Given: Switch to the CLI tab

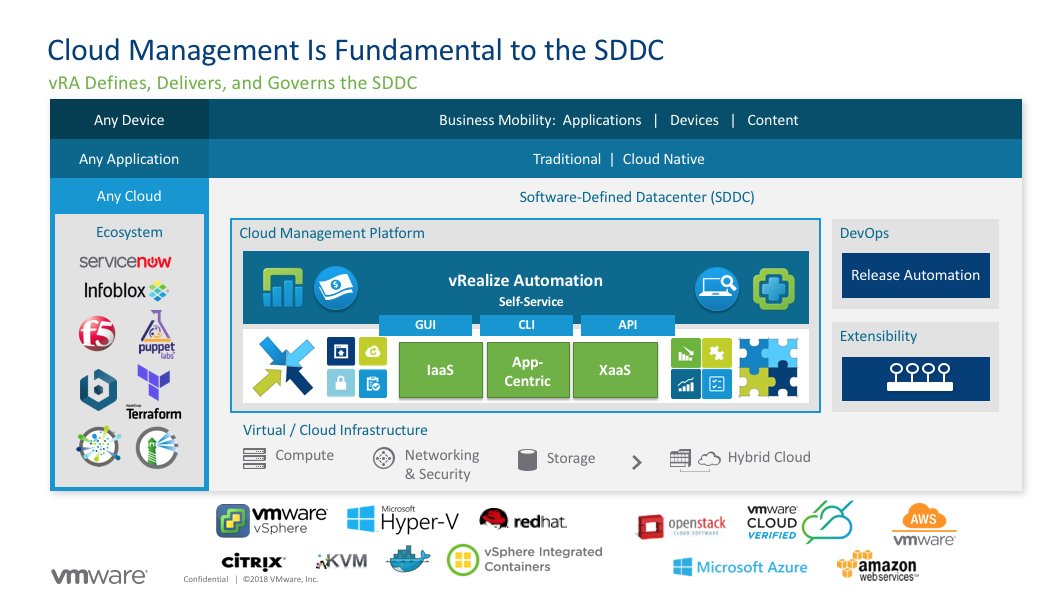Looking at the screenshot, I should pos(526,325).
